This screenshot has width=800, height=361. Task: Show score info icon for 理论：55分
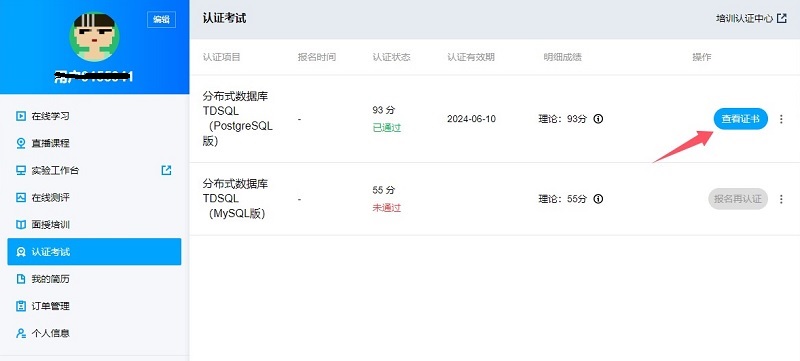point(598,199)
